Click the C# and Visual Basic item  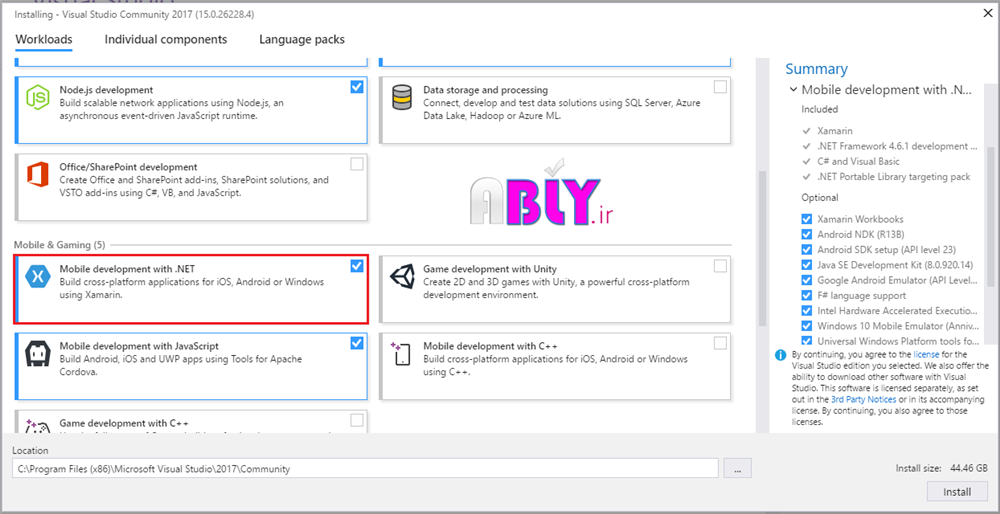tap(859, 161)
